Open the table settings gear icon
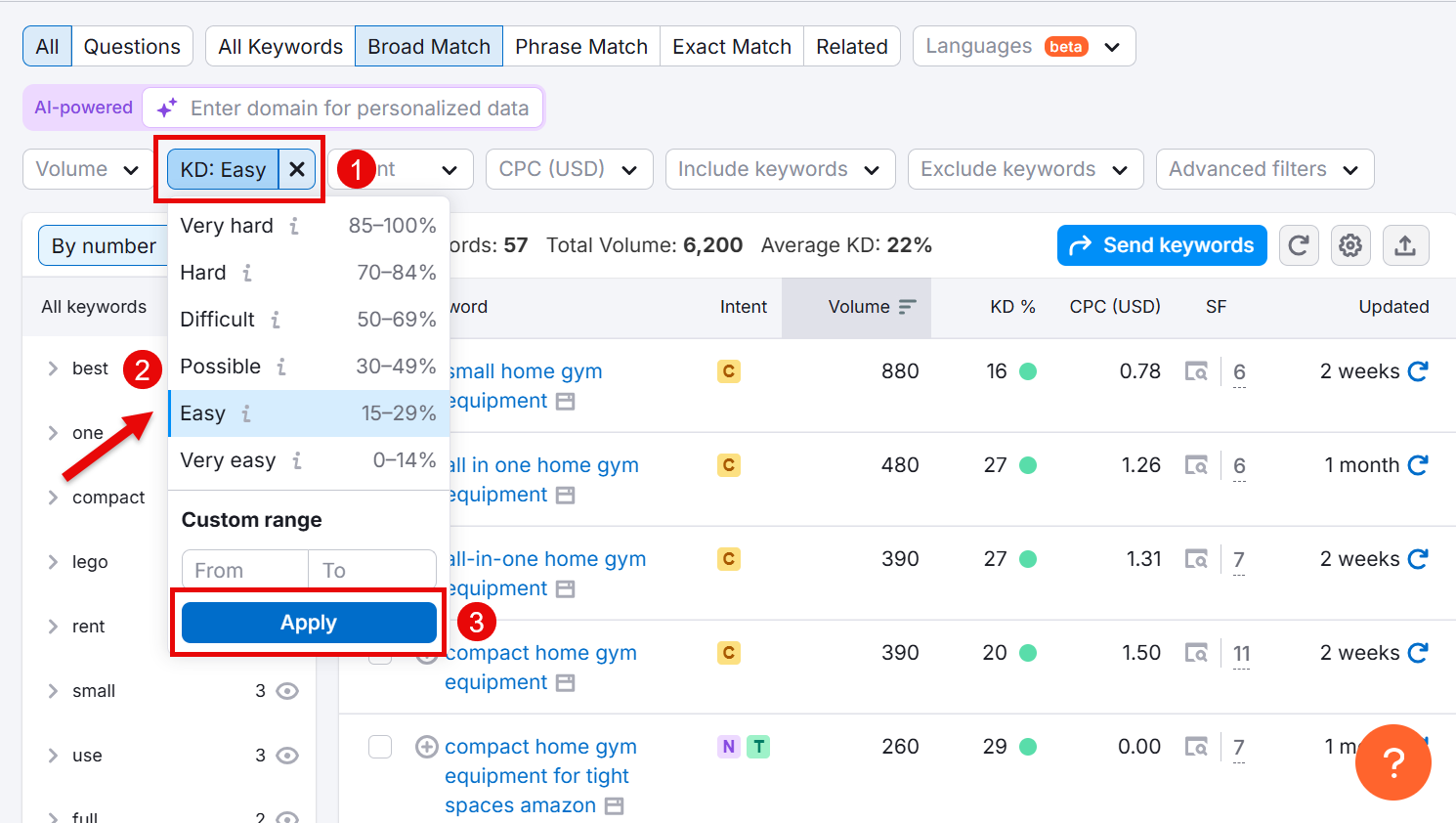The height and width of the screenshot is (823, 1456). pyautogui.click(x=1350, y=245)
